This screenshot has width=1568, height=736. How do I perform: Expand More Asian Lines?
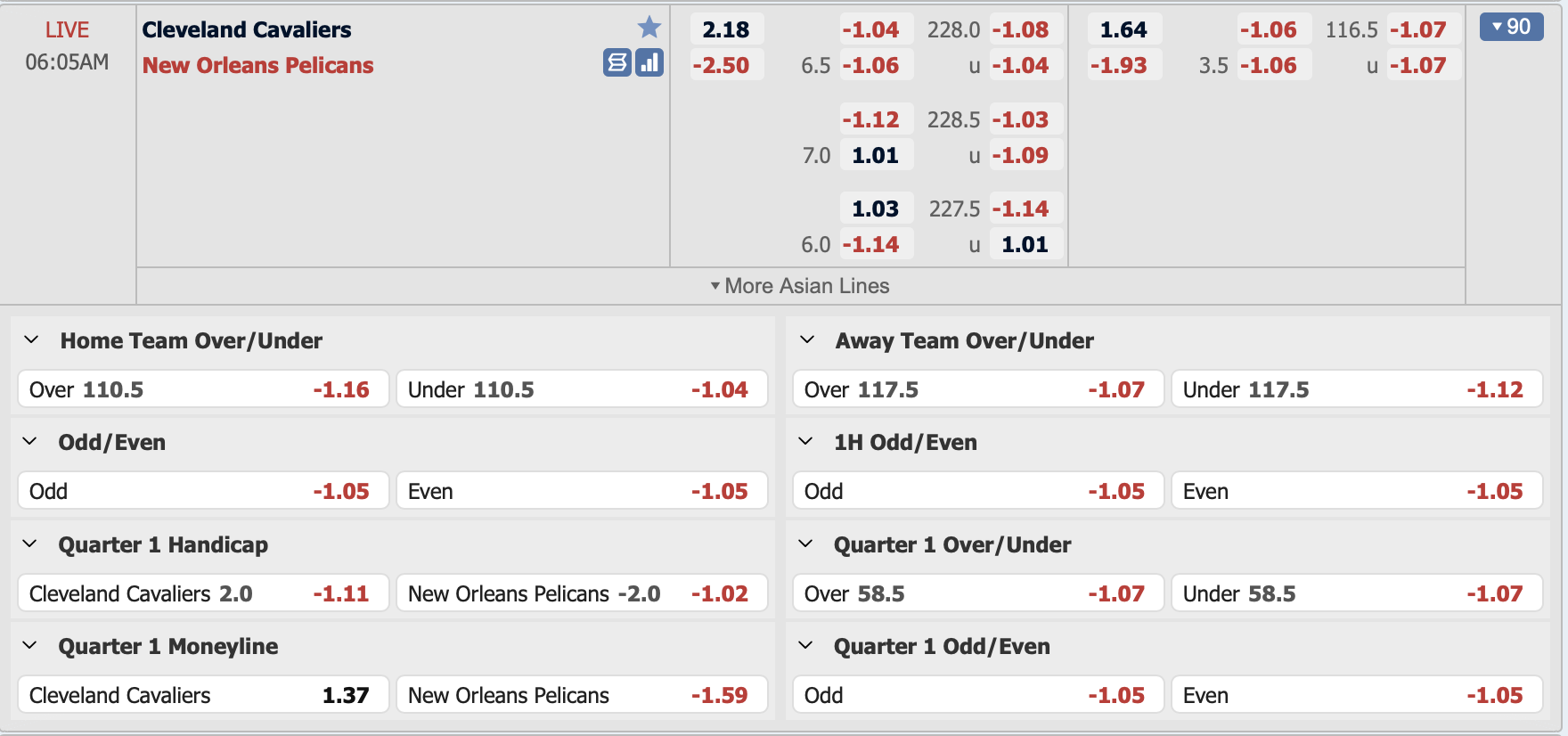[800, 286]
